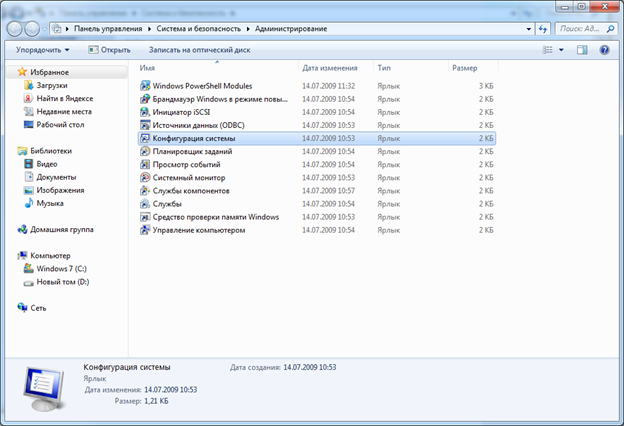Go forward with the Forward arrow
The height and width of the screenshot is (426, 624).
(32, 29)
